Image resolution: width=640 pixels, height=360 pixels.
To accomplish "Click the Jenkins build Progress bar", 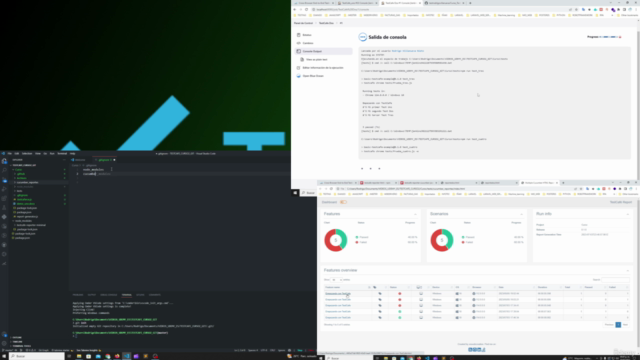I will 608,37.
